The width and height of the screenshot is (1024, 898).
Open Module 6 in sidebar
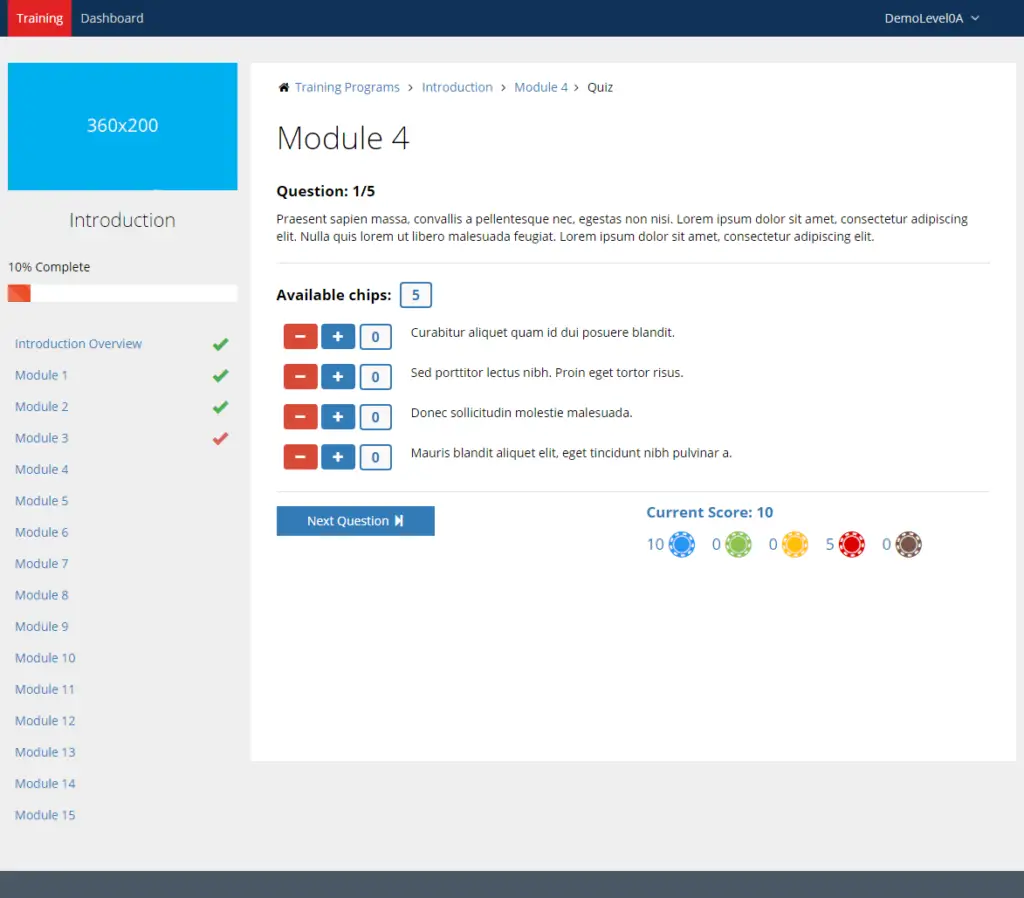41,532
